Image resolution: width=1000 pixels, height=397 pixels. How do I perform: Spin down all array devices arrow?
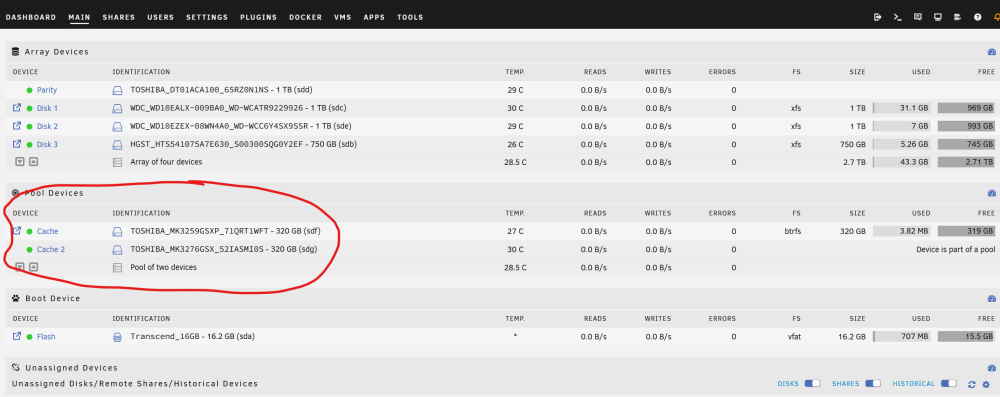click(x=20, y=161)
